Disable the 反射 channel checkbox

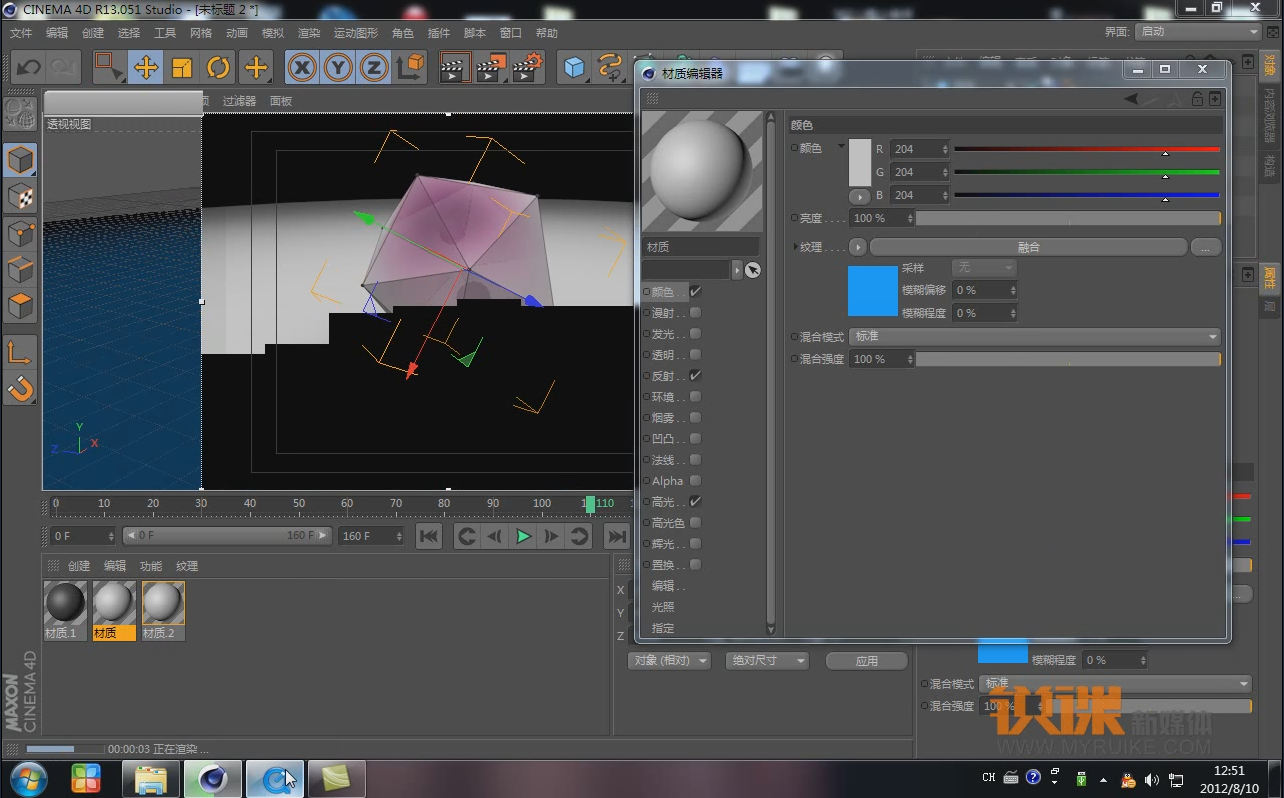[695, 376]
